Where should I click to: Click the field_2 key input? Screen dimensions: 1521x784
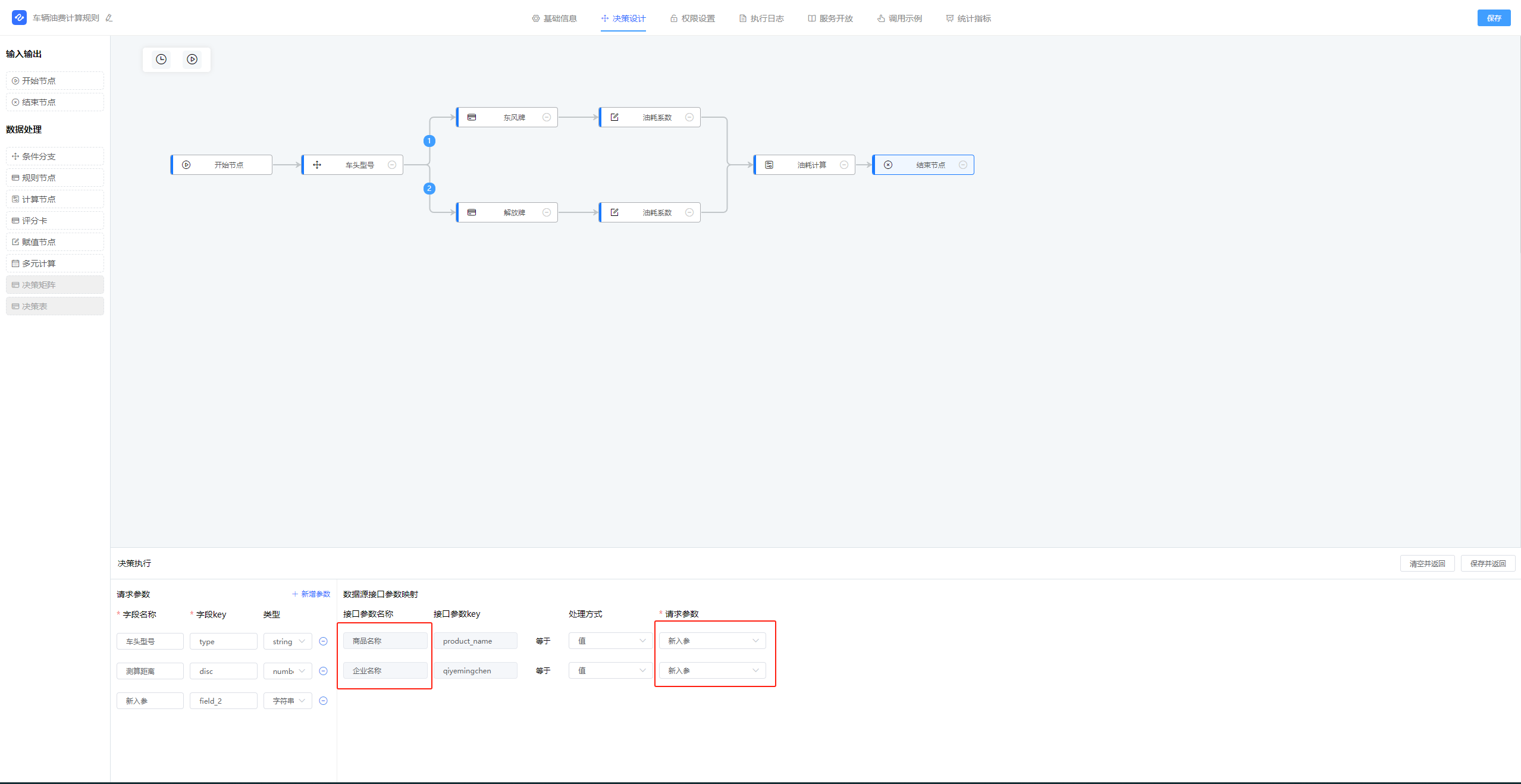tap(224, 701)
